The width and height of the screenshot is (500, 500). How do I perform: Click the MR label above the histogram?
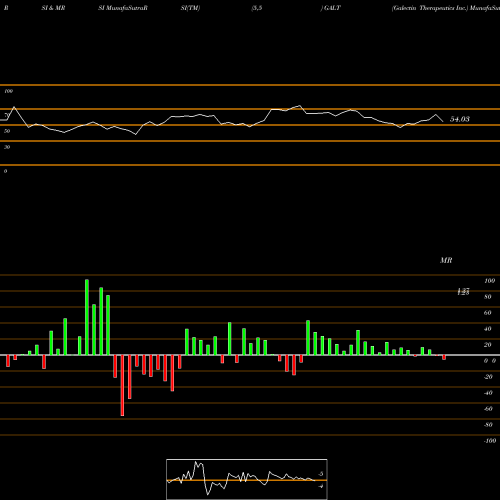point(446,260)
